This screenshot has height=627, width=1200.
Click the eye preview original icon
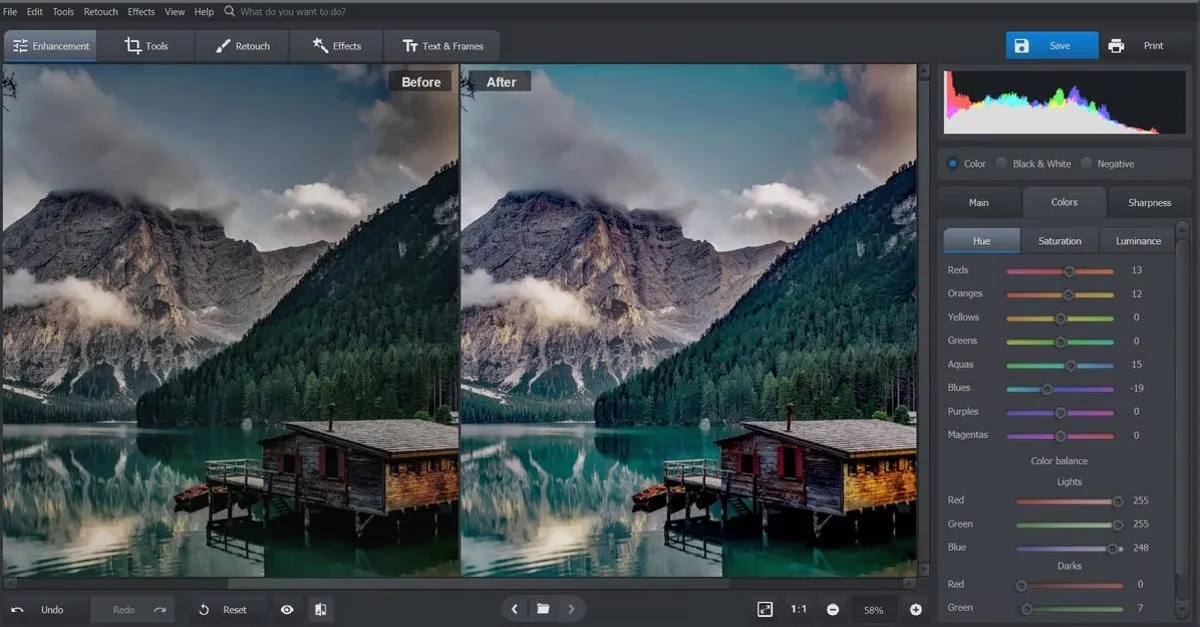[287, 609]
